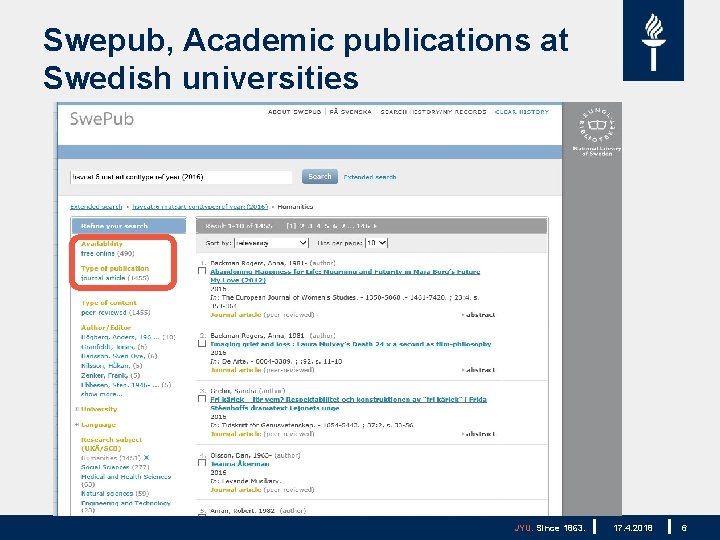
Task: Click the slide date 17.4.2018 in footer
Action: click(632, 528)
